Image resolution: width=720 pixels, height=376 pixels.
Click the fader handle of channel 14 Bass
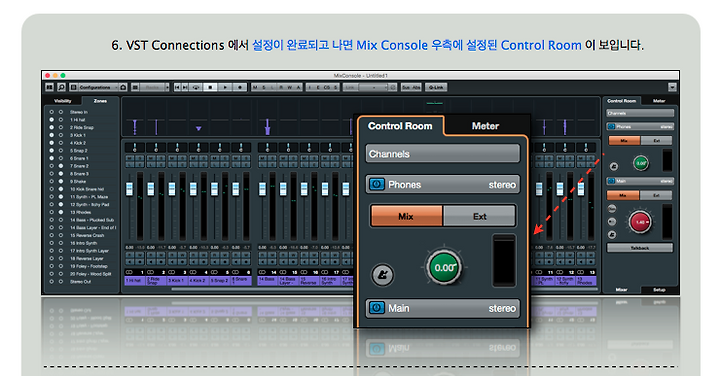tap(262, 189)
